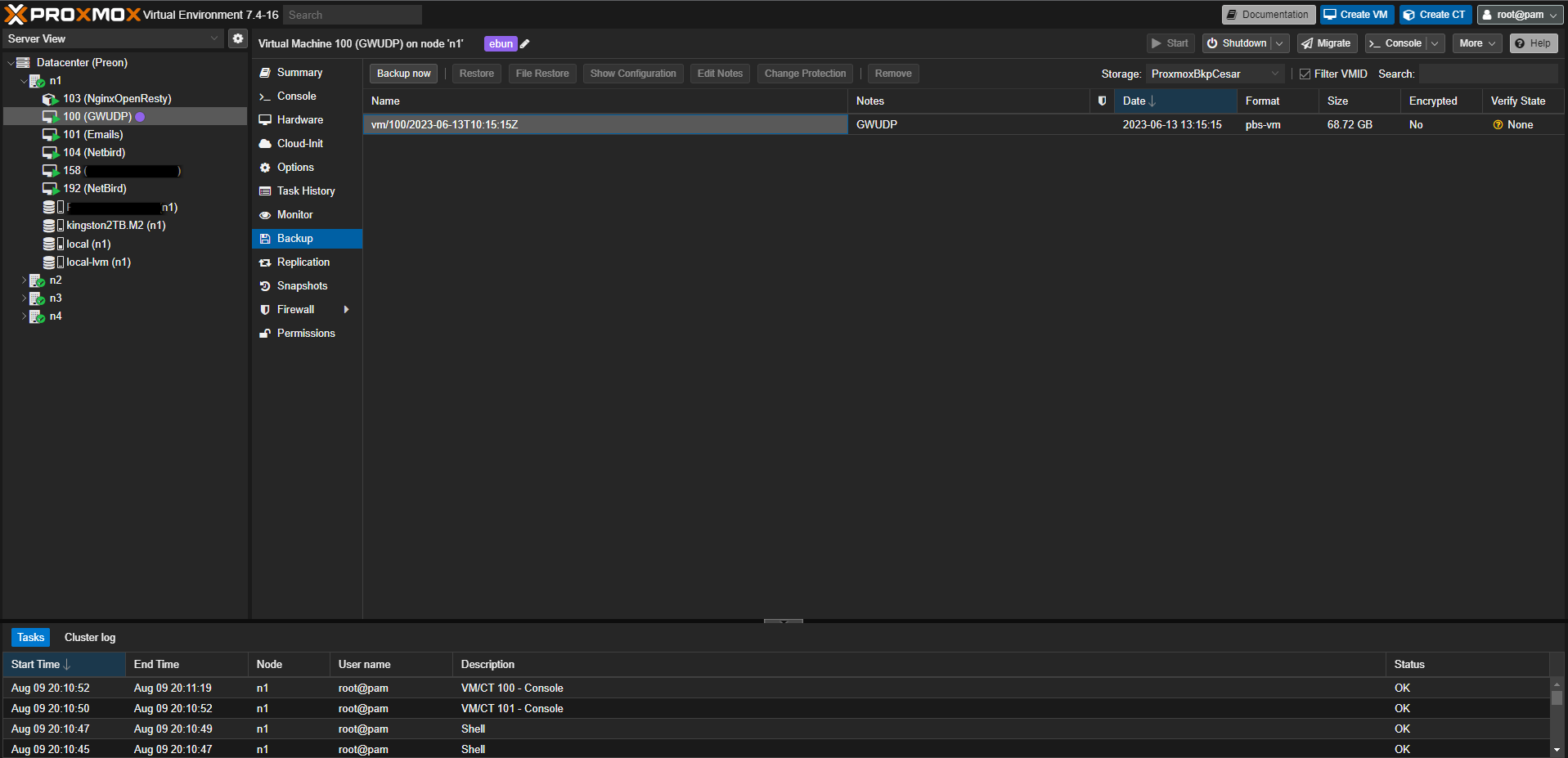
Task: Click the Help button
Action: 1533,43
